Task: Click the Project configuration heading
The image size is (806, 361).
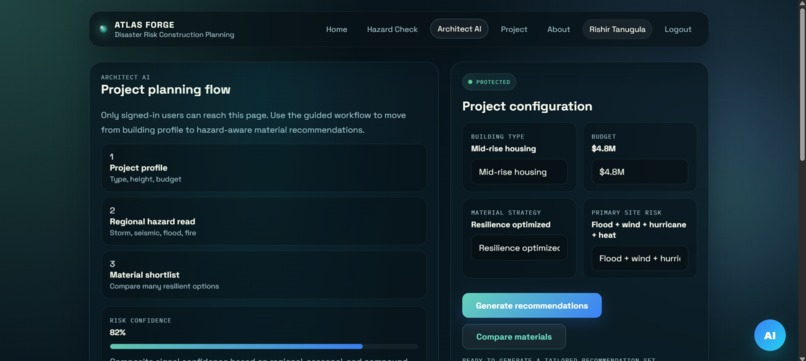Action: click(x=527, y=106)
